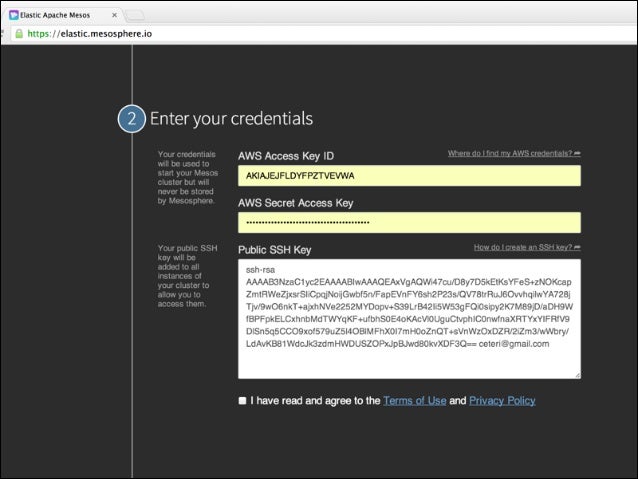Image resolution: width=638 pixels, height=479 pixels.
Task: Close the Elastic Apache Mesos tab
Action: 114,15
